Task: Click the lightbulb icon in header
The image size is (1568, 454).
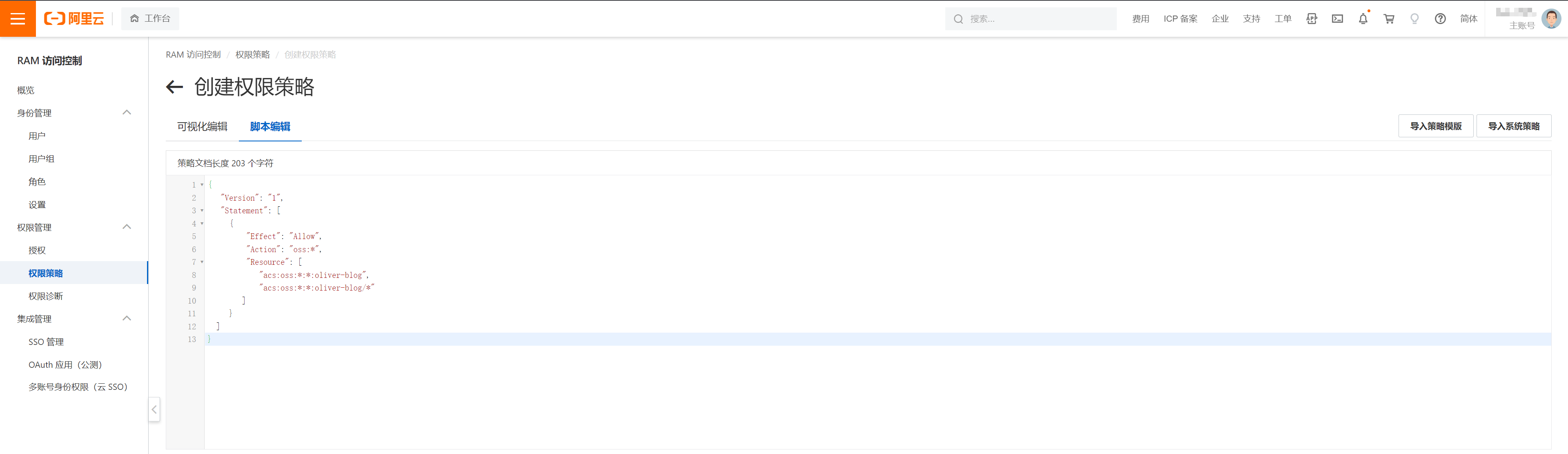Action: coord(1414,19)
